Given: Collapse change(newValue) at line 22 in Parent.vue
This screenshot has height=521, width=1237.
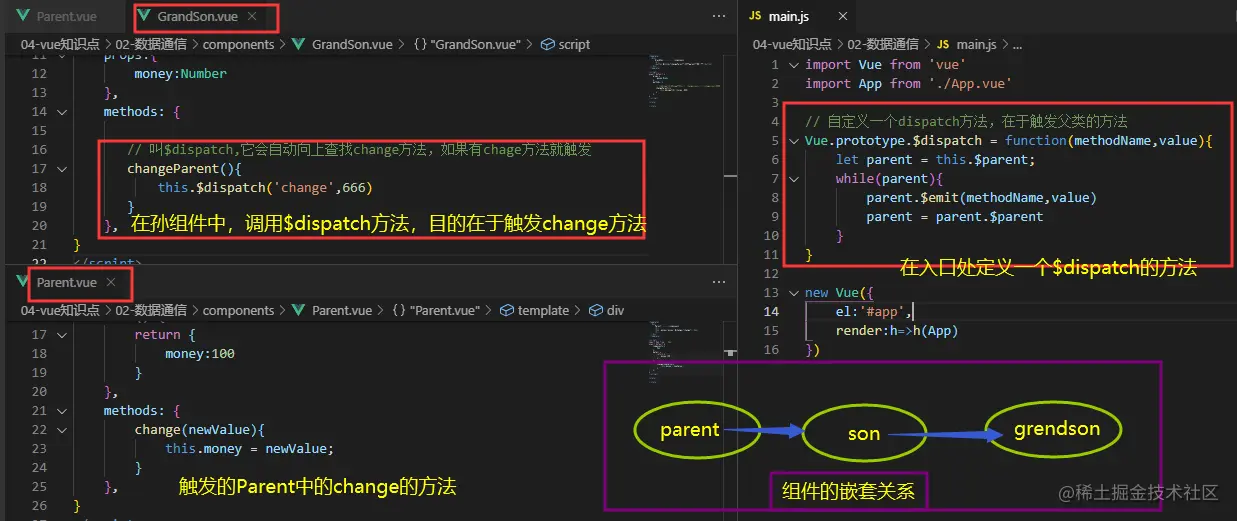Looking at the screenshot, I should point(62,430).
